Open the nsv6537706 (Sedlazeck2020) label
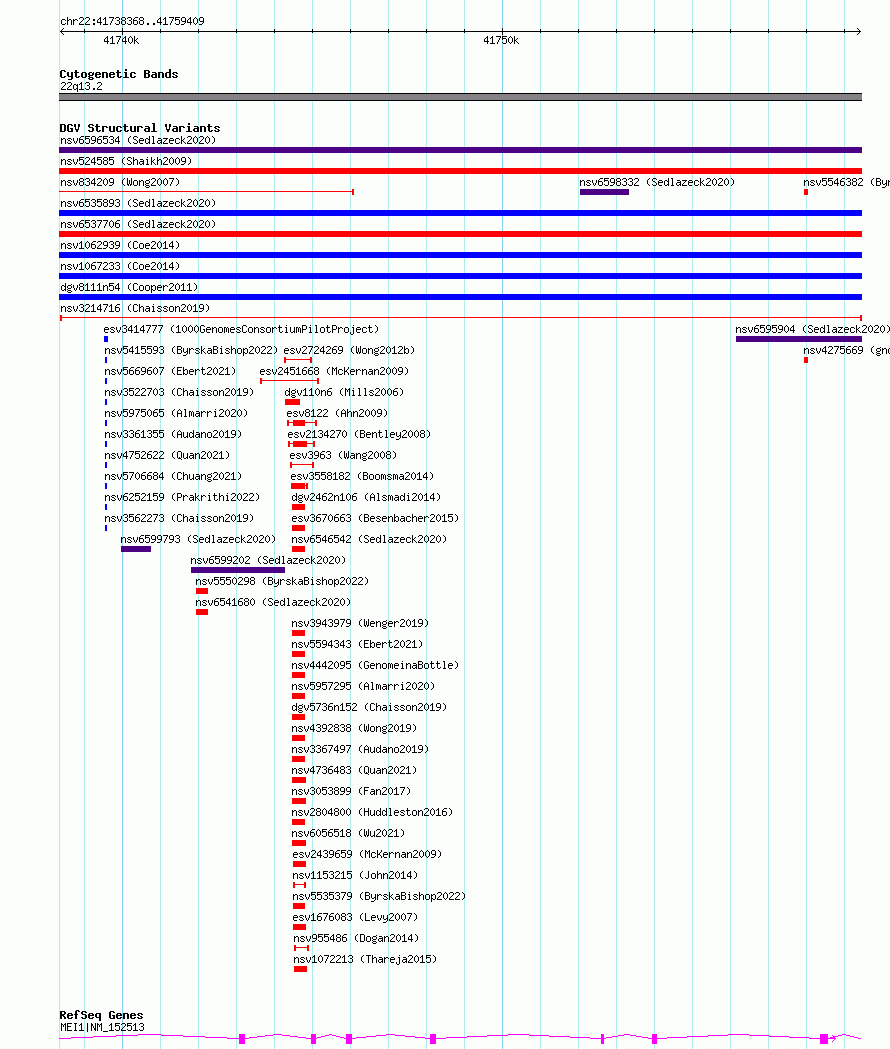Screen dimensions: 890x1049 pyautogui.click(x=138, y=224)
